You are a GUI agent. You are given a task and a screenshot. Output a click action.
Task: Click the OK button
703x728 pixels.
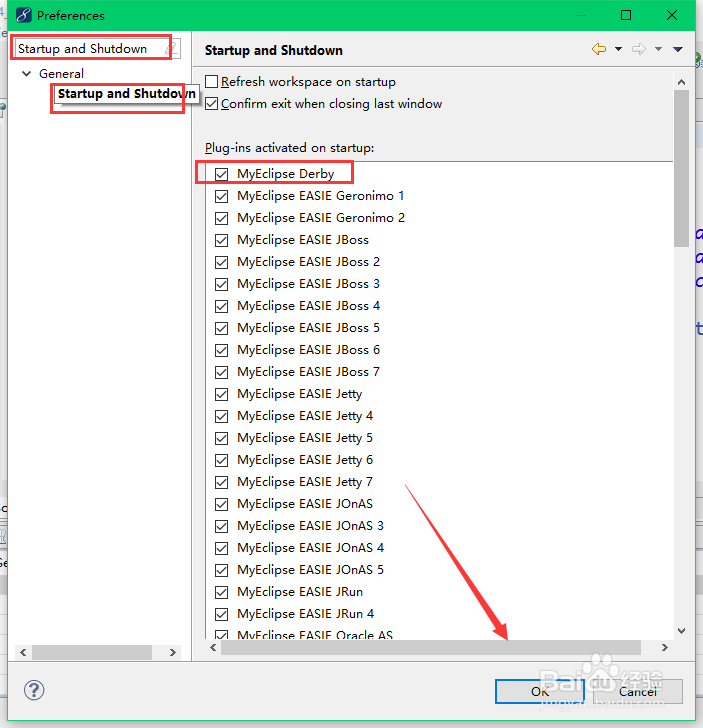[x=540, y=692]
